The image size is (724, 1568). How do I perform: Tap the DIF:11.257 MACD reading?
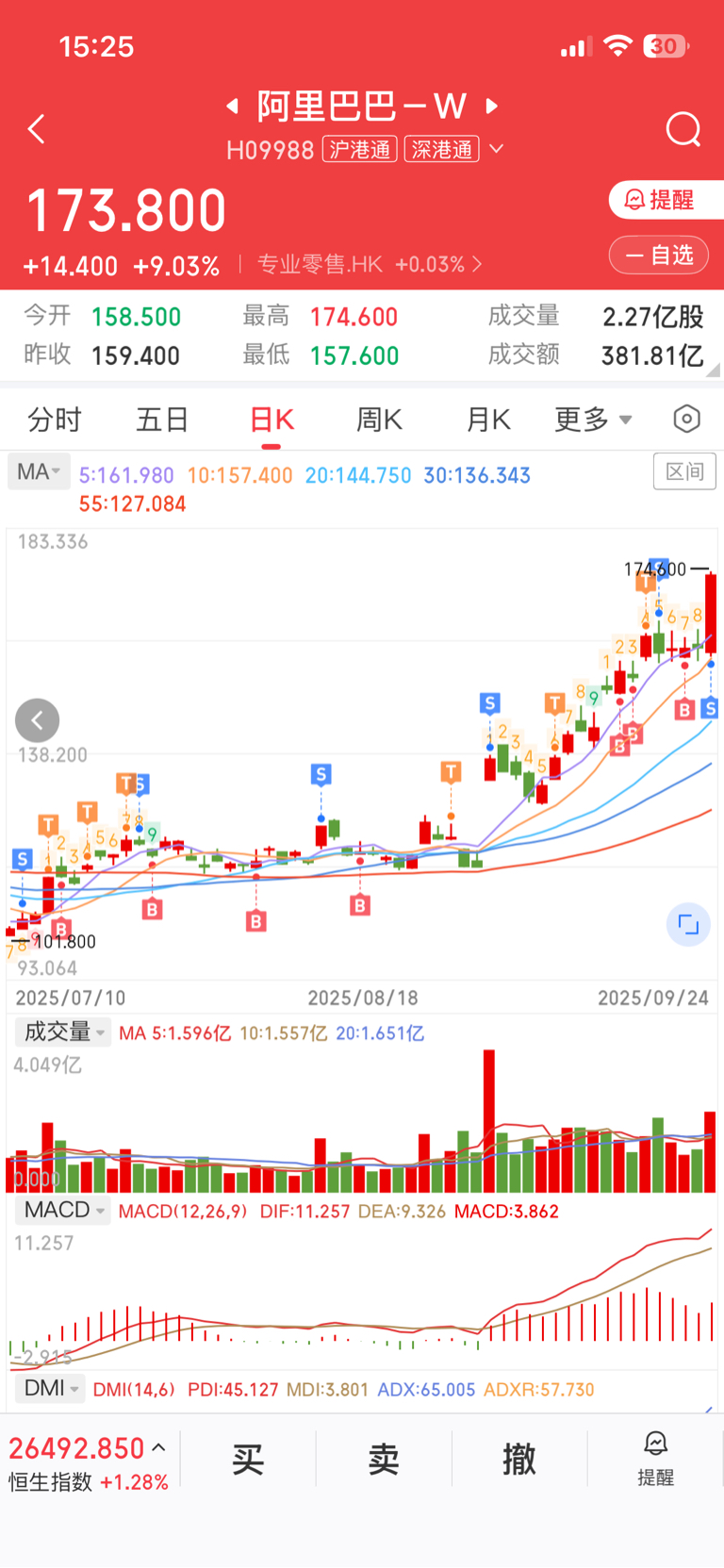(304, 1212)
